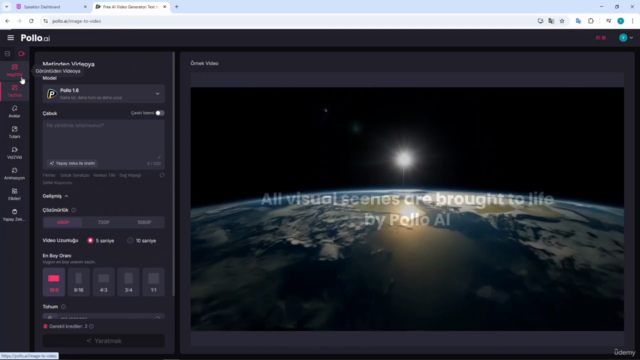Click the browser address bar URL
This screenshot has width=640, height=360.
(76, 21)
